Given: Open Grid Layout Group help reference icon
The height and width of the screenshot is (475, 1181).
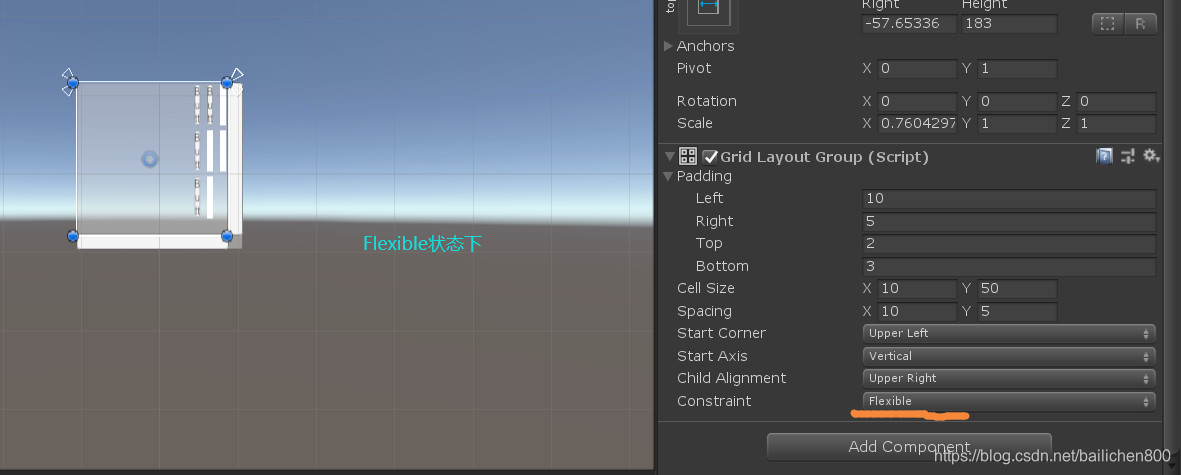Looking at the screenshot, I should [x=1104, y=156].
